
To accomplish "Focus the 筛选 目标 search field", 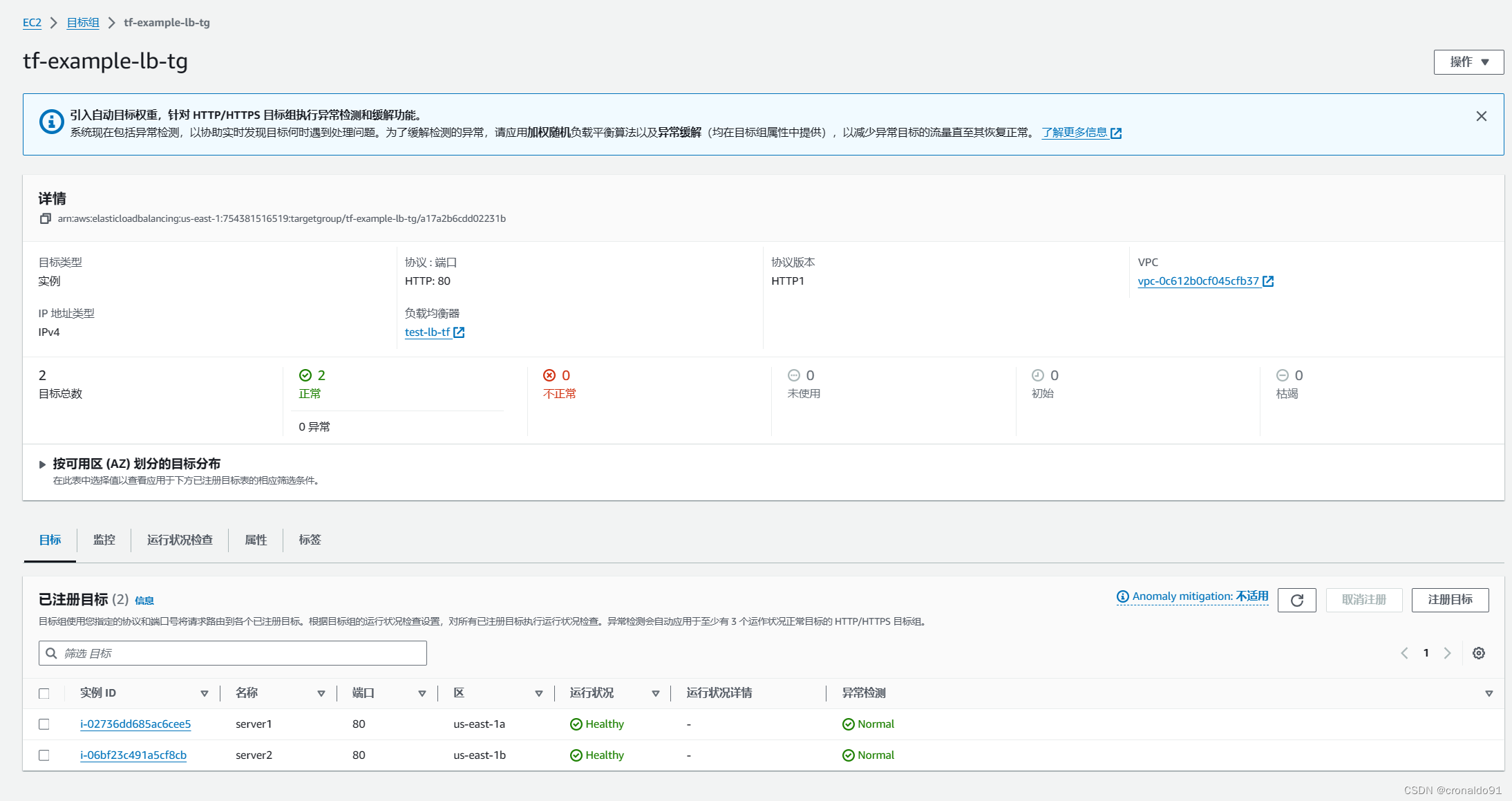I will coord(232,653).
